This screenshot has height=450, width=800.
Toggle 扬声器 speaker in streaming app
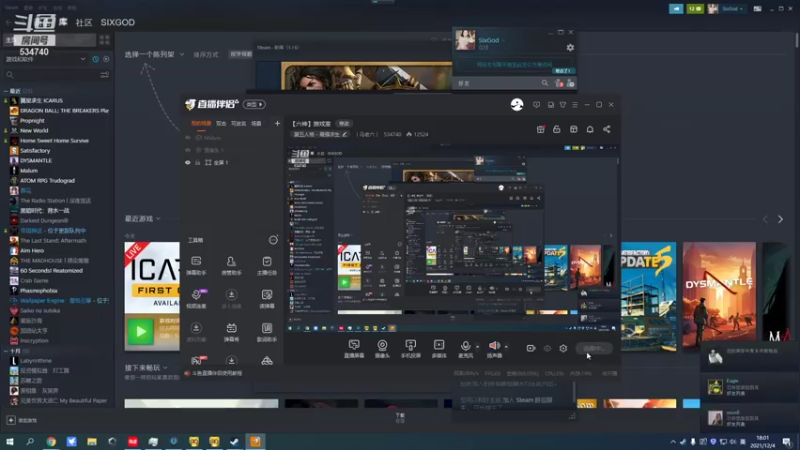tap(494, 349)
